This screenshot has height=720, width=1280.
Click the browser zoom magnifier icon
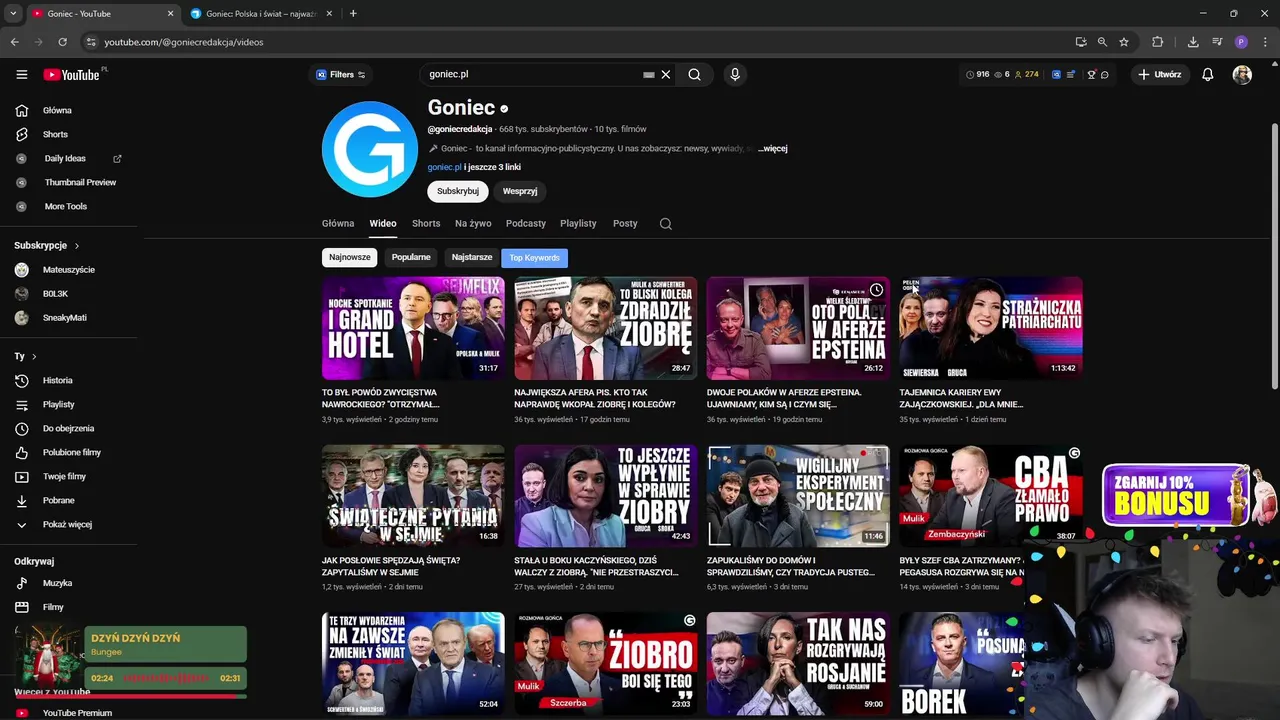1102,42
